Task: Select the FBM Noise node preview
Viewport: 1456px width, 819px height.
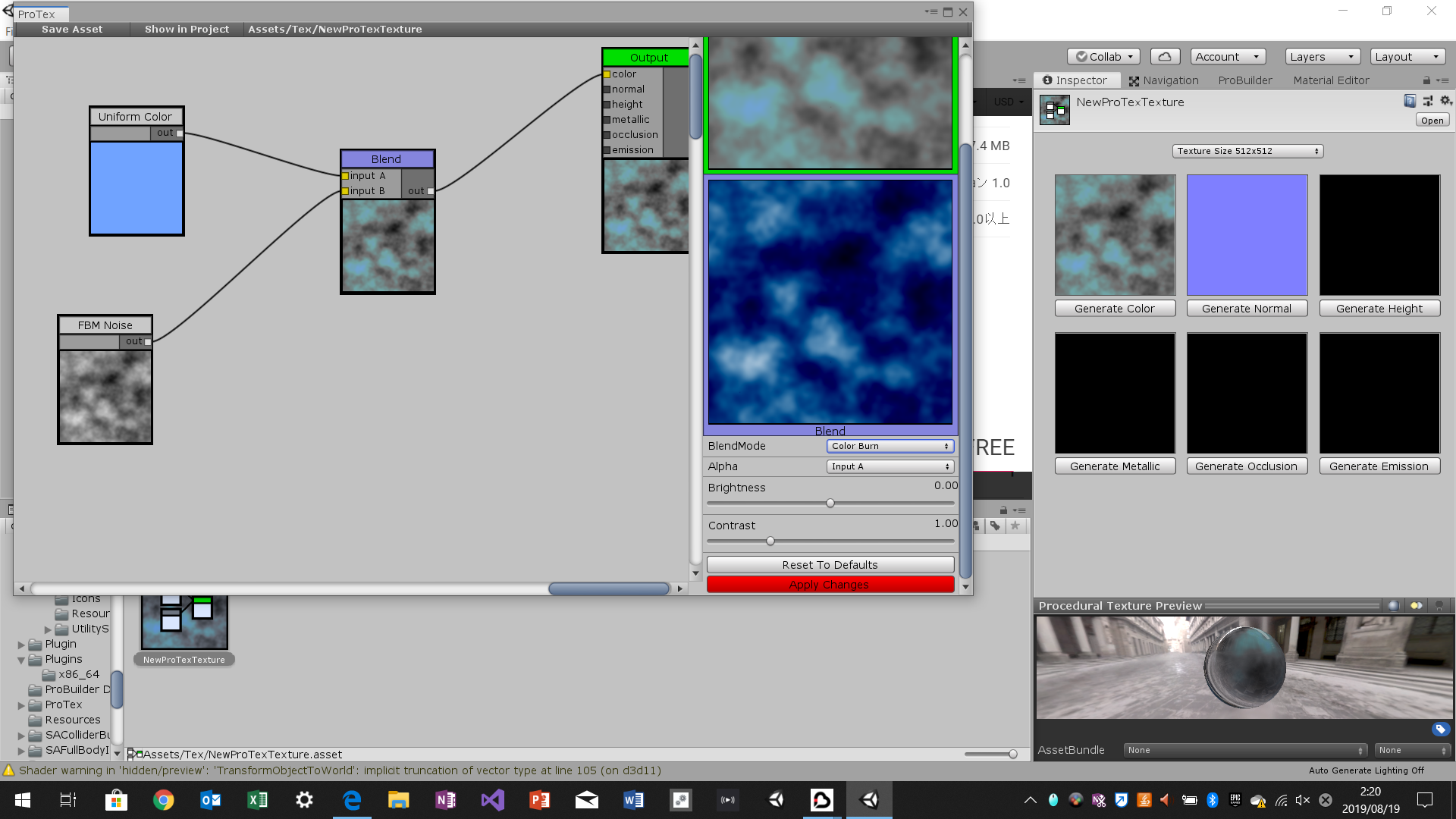Action: (105, 396)
